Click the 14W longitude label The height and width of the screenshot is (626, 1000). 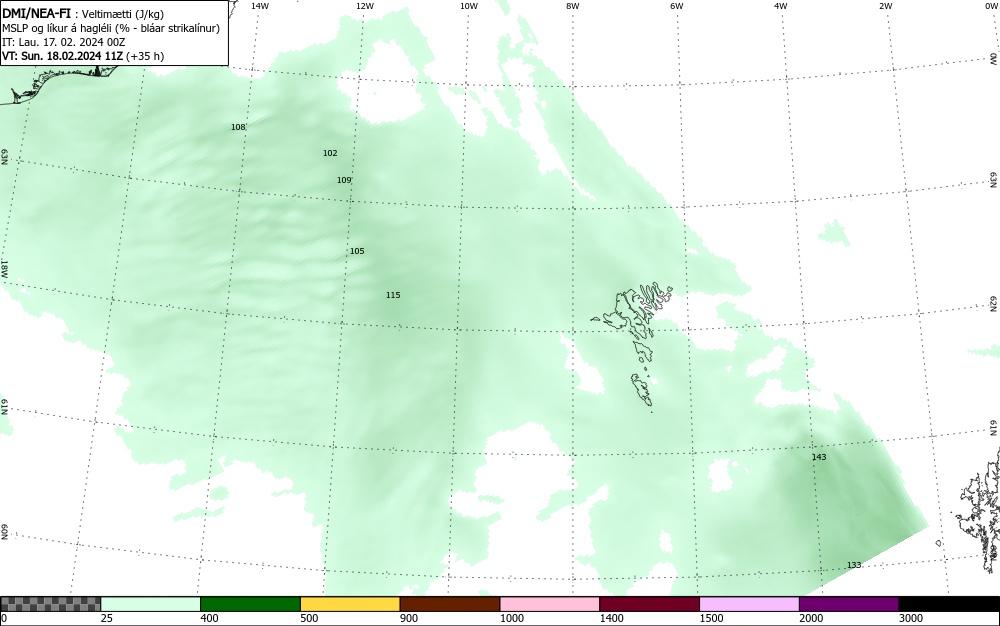click(260, 6)
